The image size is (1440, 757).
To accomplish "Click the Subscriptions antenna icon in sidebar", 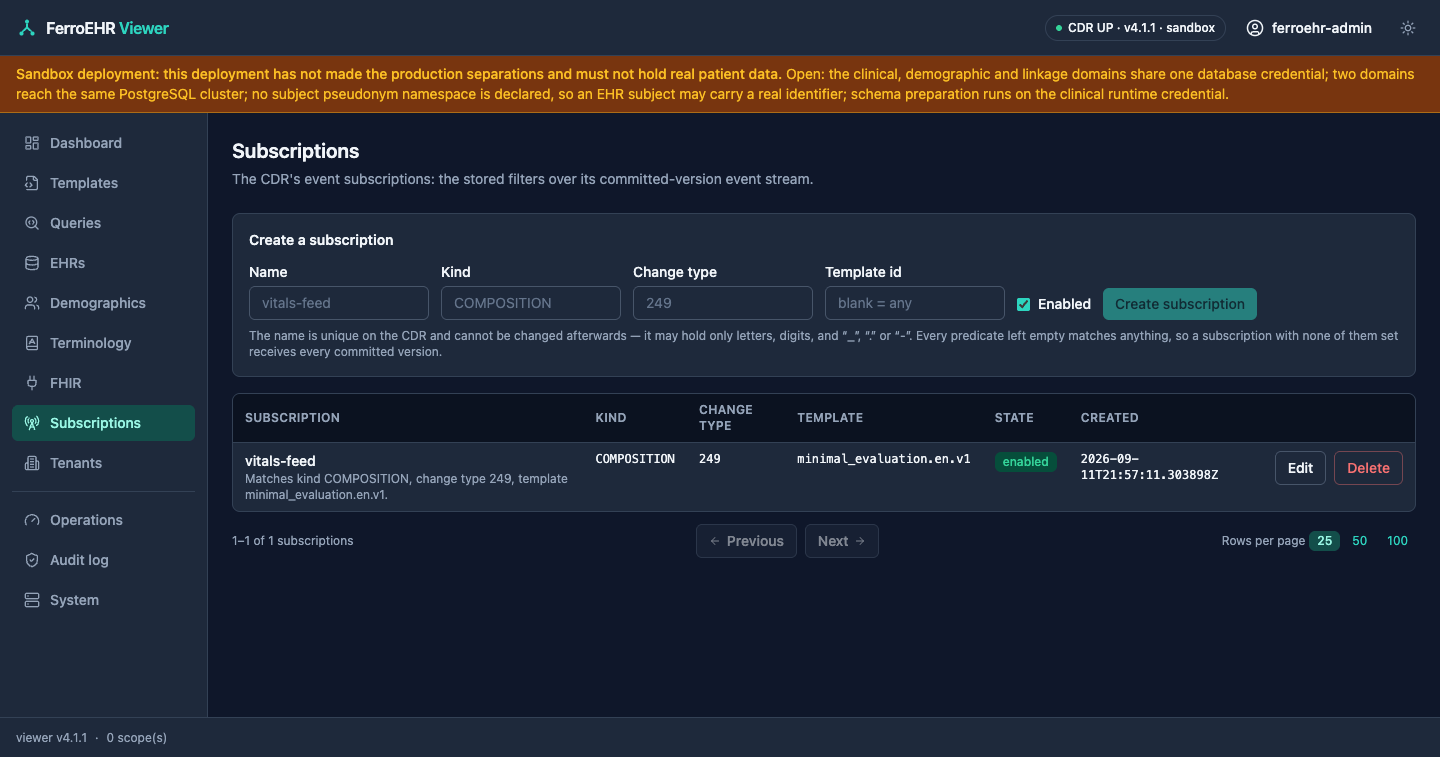I will click(x=32, y=423).
